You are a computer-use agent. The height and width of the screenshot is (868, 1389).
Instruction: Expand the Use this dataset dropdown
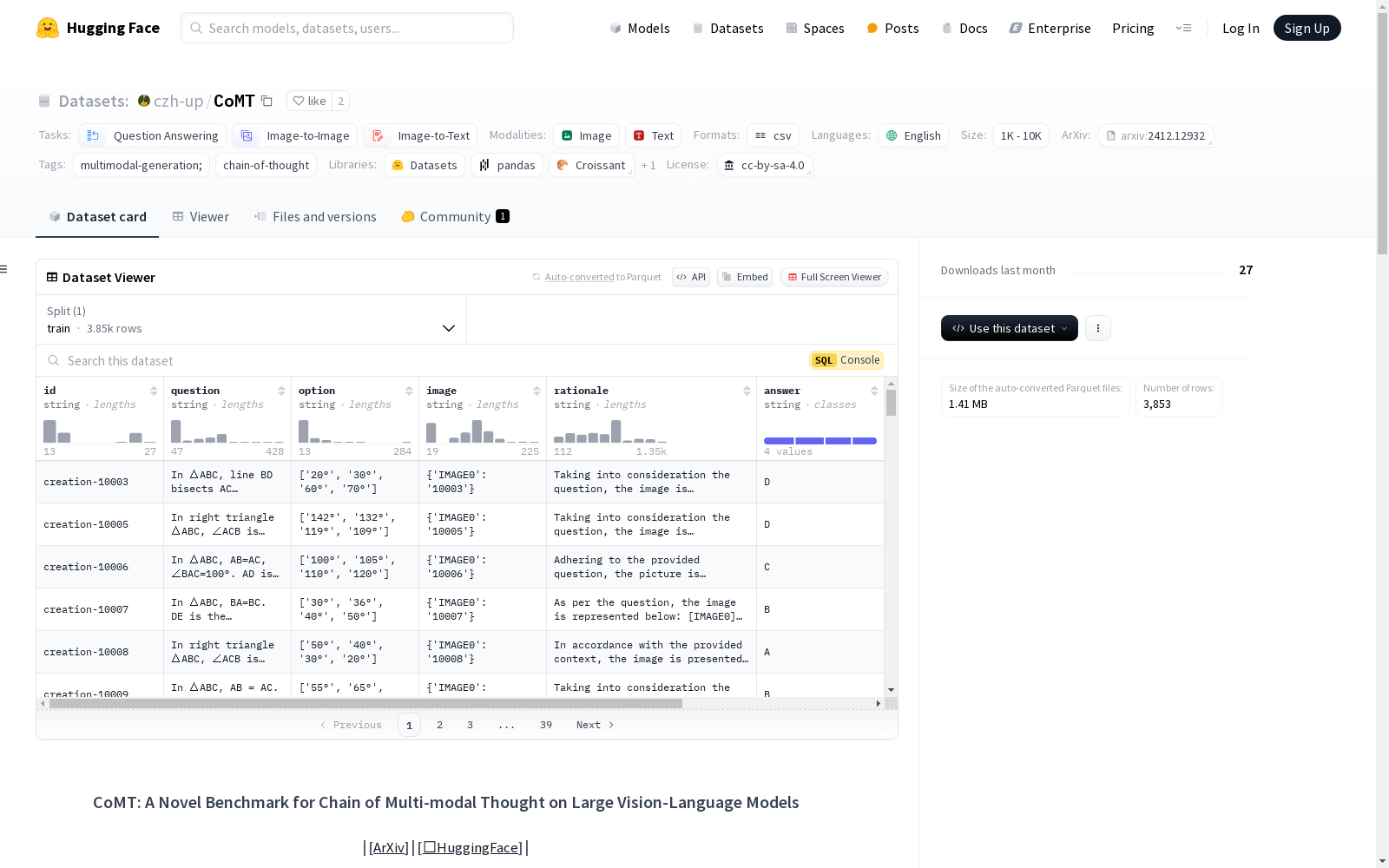click(1010, 328)
